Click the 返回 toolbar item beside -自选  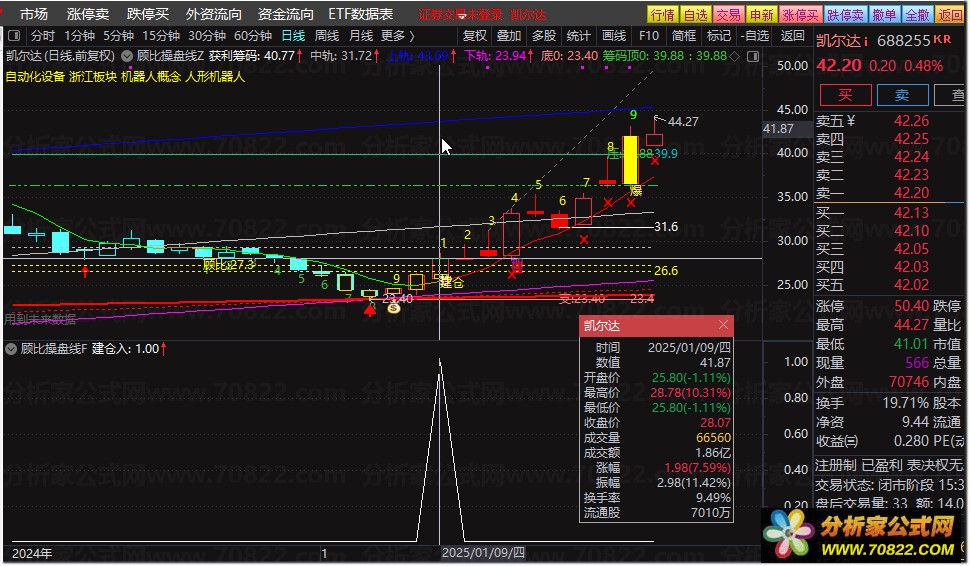(793, 36)
